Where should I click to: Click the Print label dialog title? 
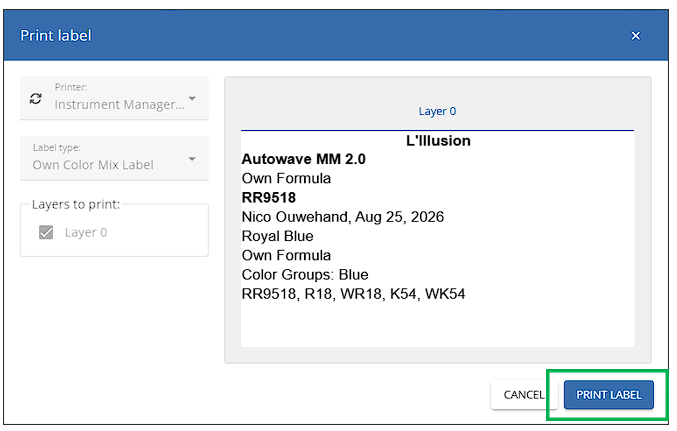pyautogui.click(x=56, y=36)
